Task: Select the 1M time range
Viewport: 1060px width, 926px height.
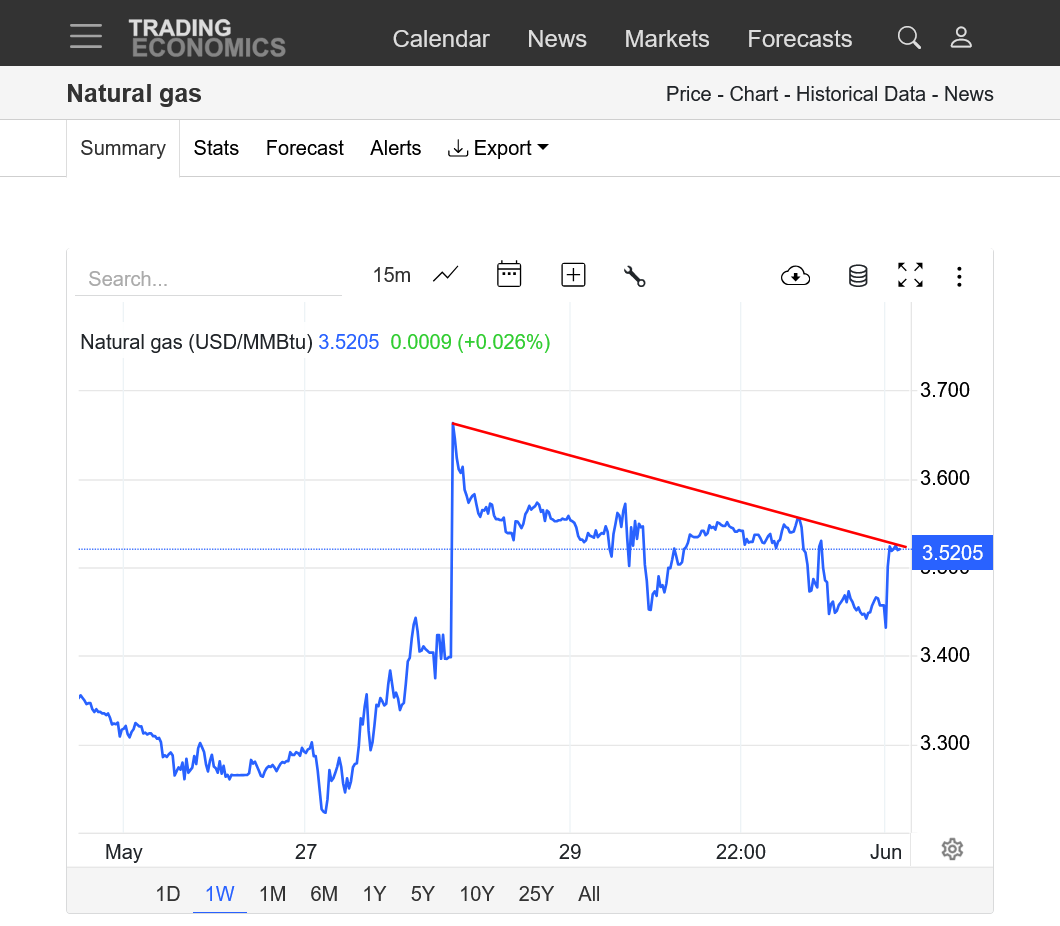Action: coord(272,894)
